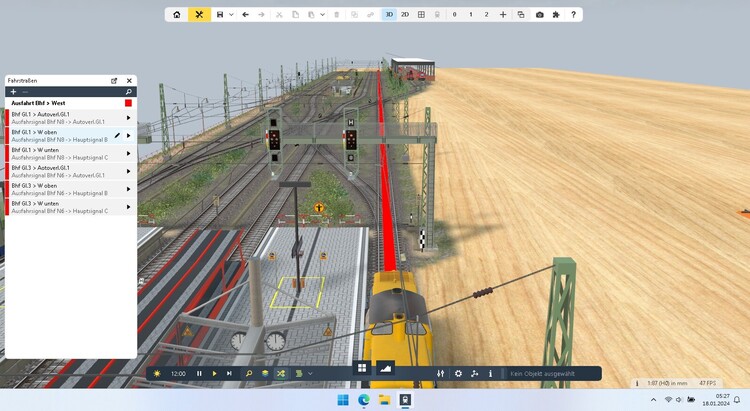
Task: Open the terrain landscape editor button
Action: tap(386, 367)
